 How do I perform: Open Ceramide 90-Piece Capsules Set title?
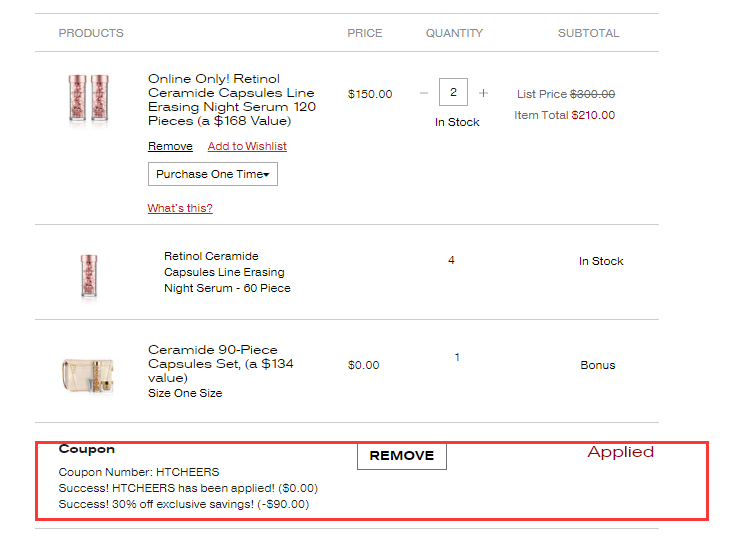tap(221, 364)
